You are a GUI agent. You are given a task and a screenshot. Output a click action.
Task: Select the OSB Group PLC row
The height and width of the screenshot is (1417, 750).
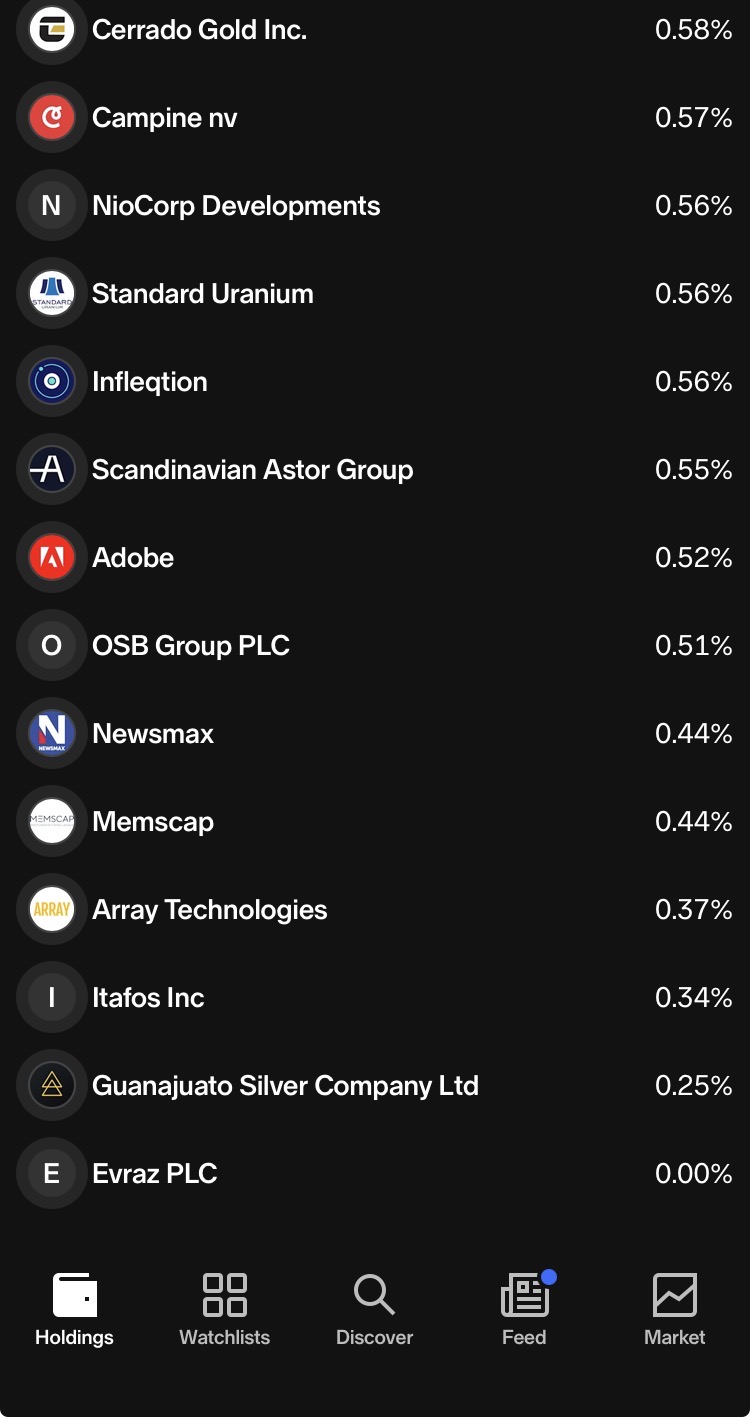[375, 646]
